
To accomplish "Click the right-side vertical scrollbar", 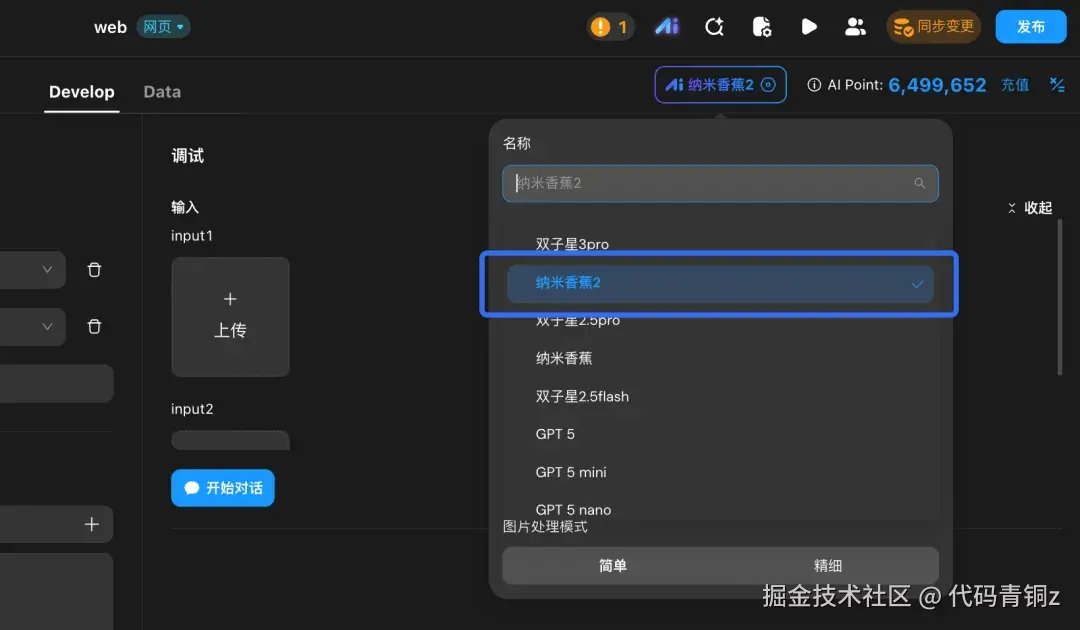I will 1059,297.
